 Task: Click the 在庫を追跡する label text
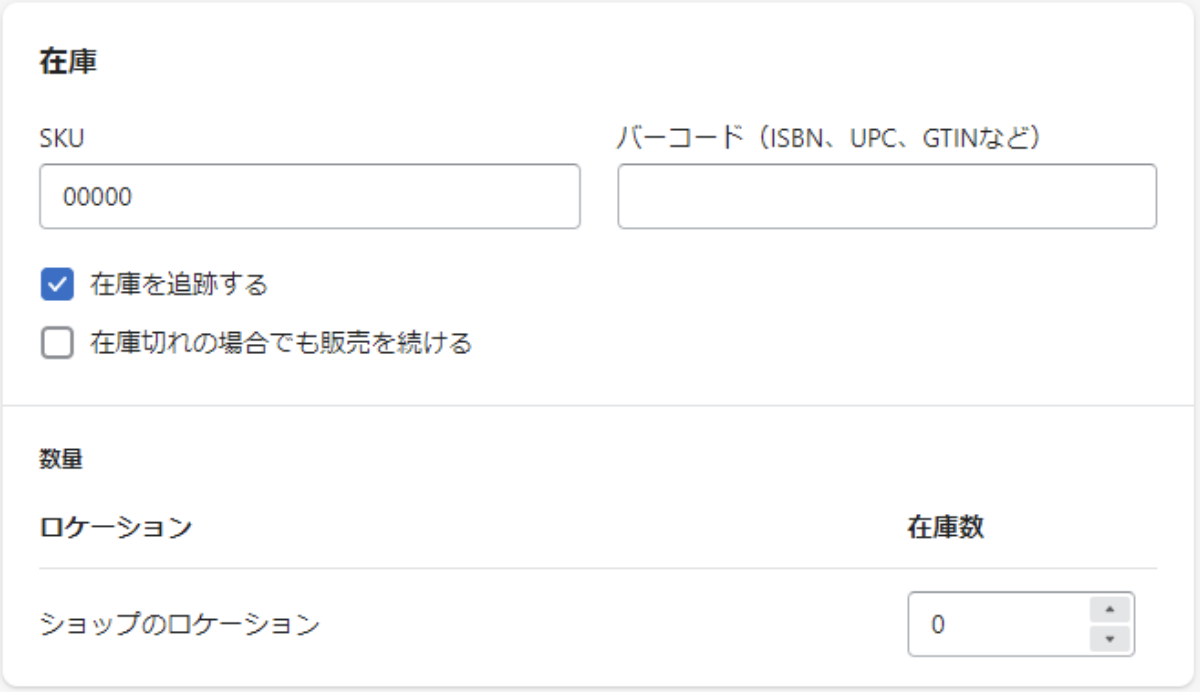point(179,284)
